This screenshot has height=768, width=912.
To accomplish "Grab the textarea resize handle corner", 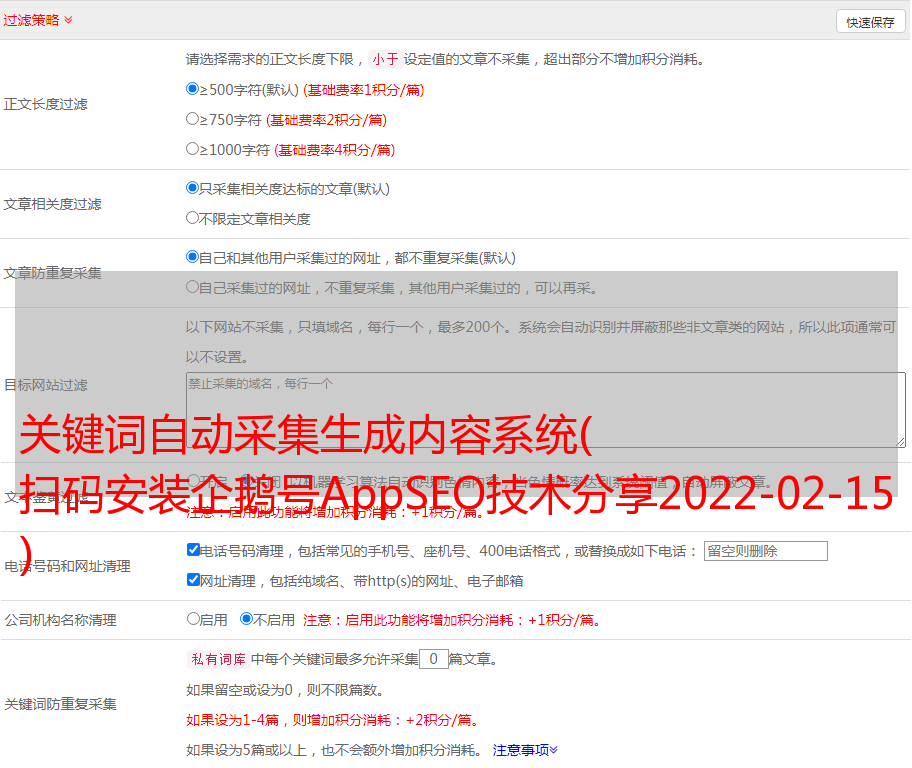I will coord(900,442).
